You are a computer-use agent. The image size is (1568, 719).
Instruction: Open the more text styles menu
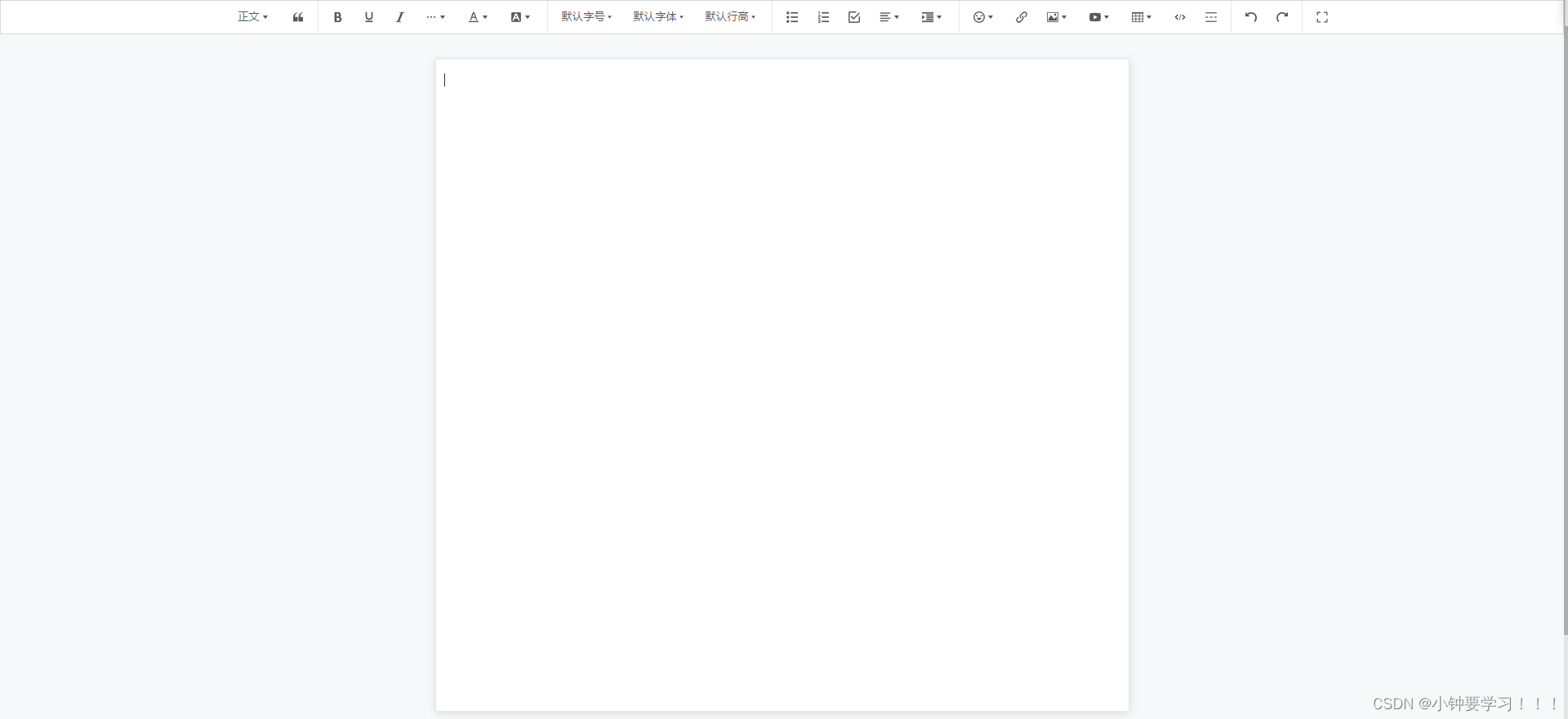tap(435, 17)
